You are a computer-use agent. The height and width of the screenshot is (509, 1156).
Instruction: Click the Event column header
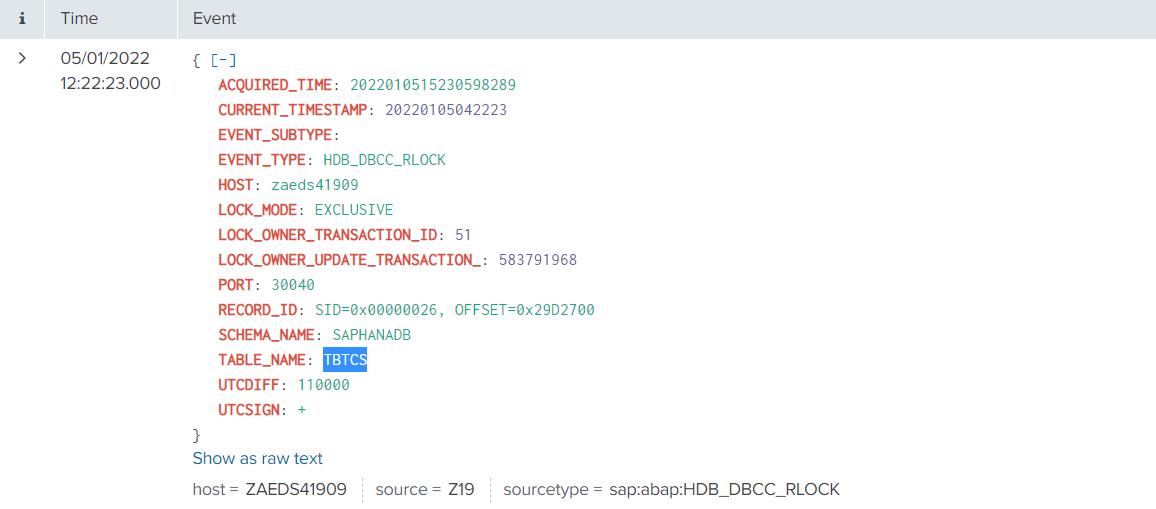214,19
